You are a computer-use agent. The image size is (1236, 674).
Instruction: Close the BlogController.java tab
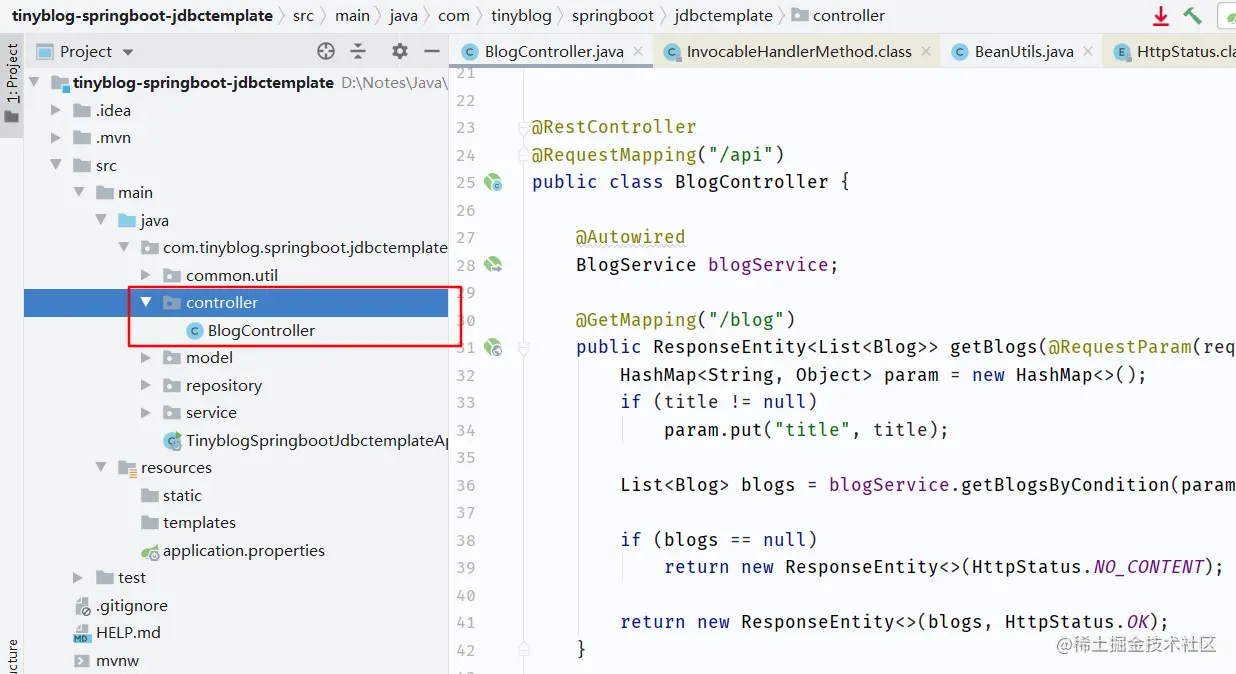point(639,52)
